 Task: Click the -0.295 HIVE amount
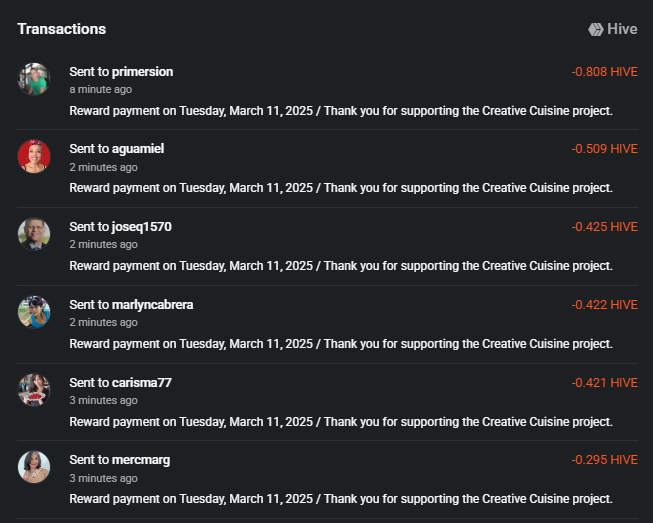click(604, 460)
